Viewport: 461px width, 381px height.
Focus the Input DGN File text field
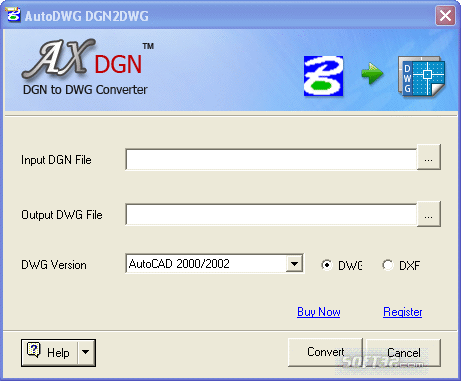(x=271, y=159)
